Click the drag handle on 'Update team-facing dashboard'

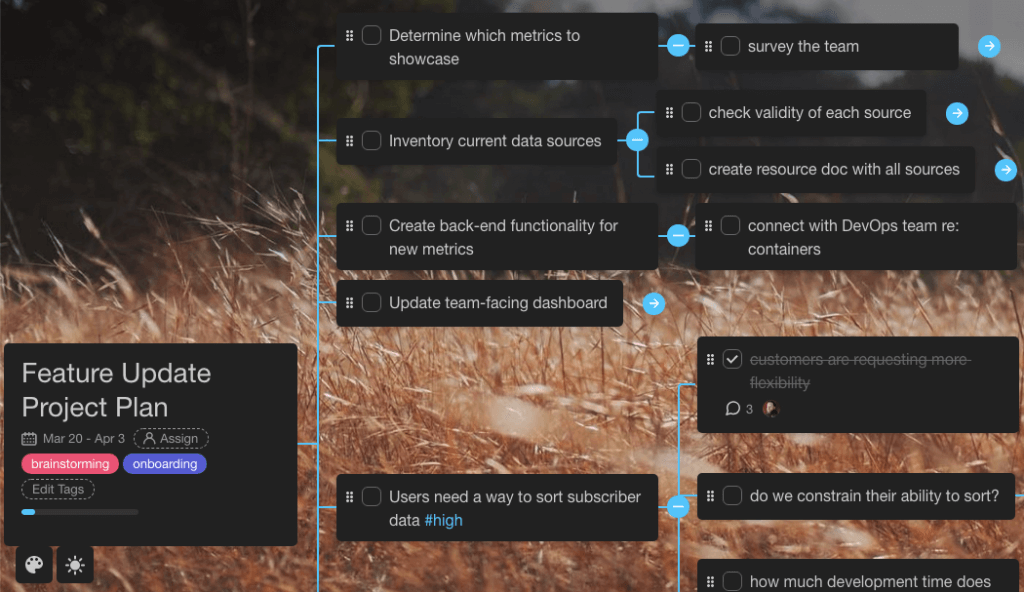point(348,302)
